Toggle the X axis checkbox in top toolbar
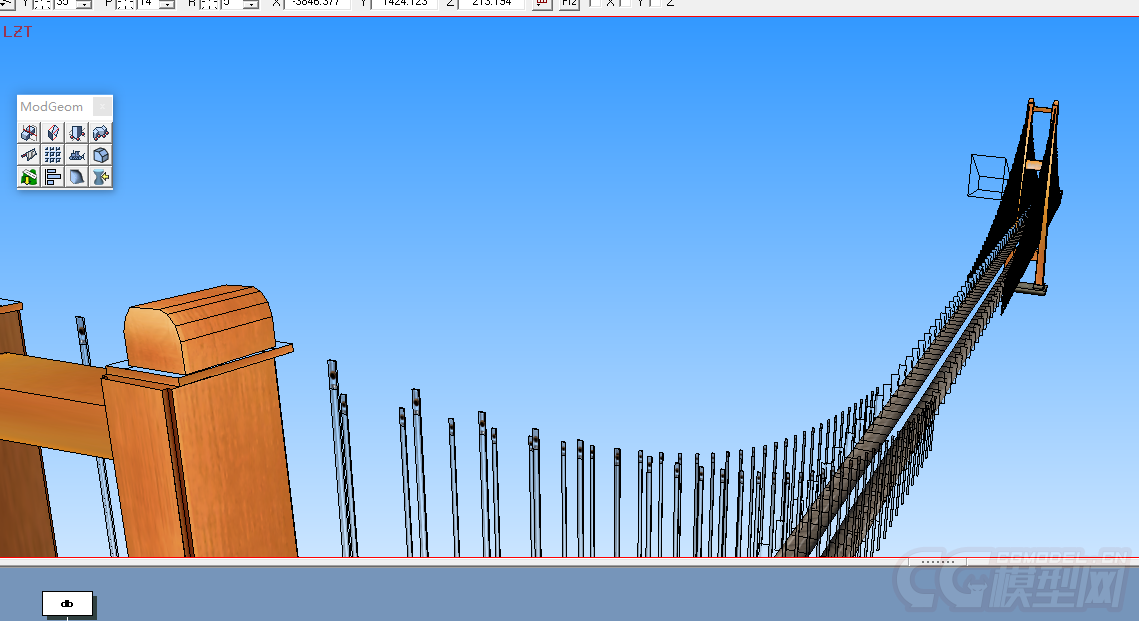Image resolution: width=1139 pixels, height=621 pixels. 594,3
